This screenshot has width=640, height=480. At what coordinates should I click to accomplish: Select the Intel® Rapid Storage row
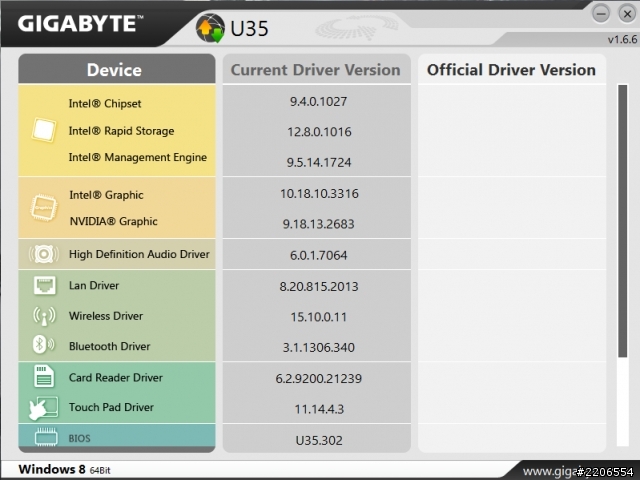click(x=121, y=131)
